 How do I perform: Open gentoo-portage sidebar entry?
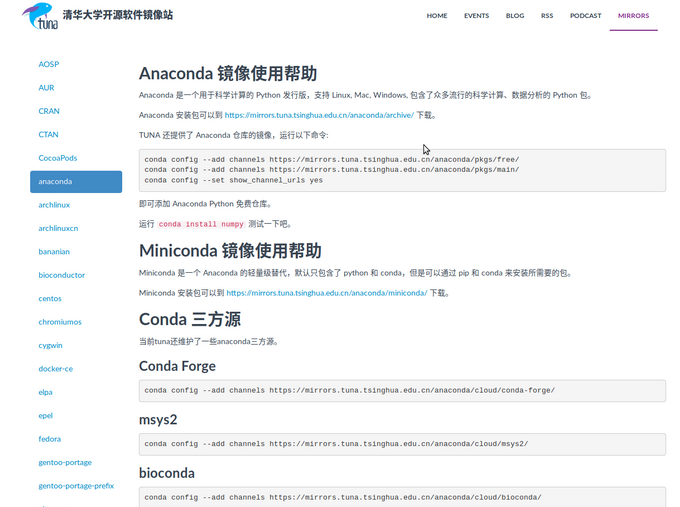65,462
